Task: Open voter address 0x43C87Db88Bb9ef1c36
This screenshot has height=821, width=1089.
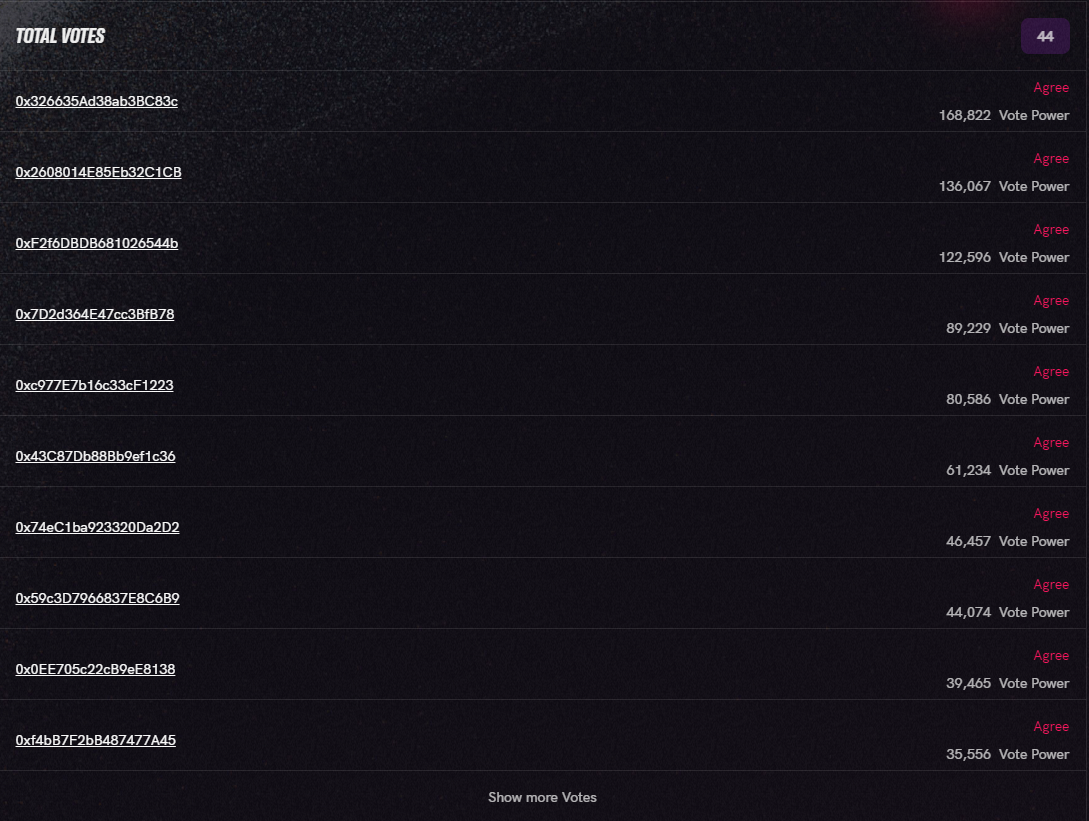Action: (x=95, y=456)
